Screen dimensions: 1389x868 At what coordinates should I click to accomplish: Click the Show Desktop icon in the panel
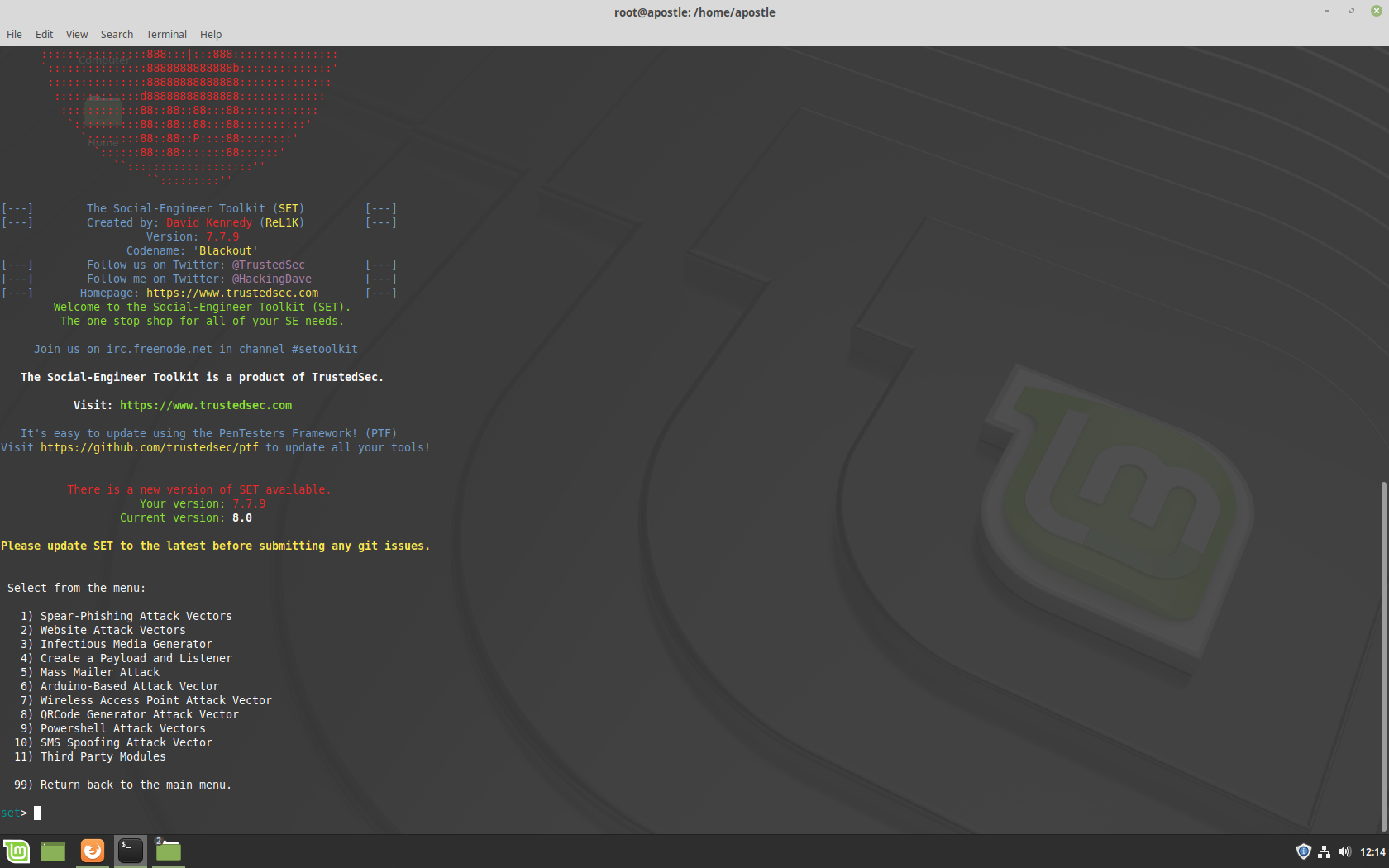tap(53, 851)
